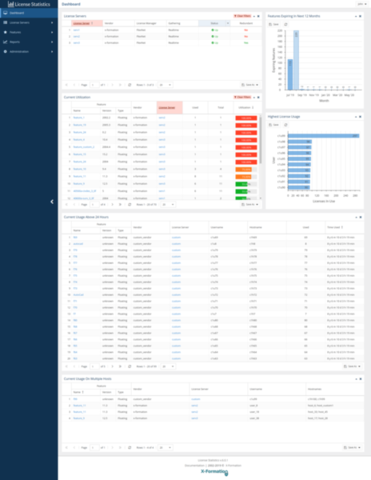Viewport: 371px width, 480px height.
Task: Open Save As dropdown in Current Utilization
Action: 250,205
